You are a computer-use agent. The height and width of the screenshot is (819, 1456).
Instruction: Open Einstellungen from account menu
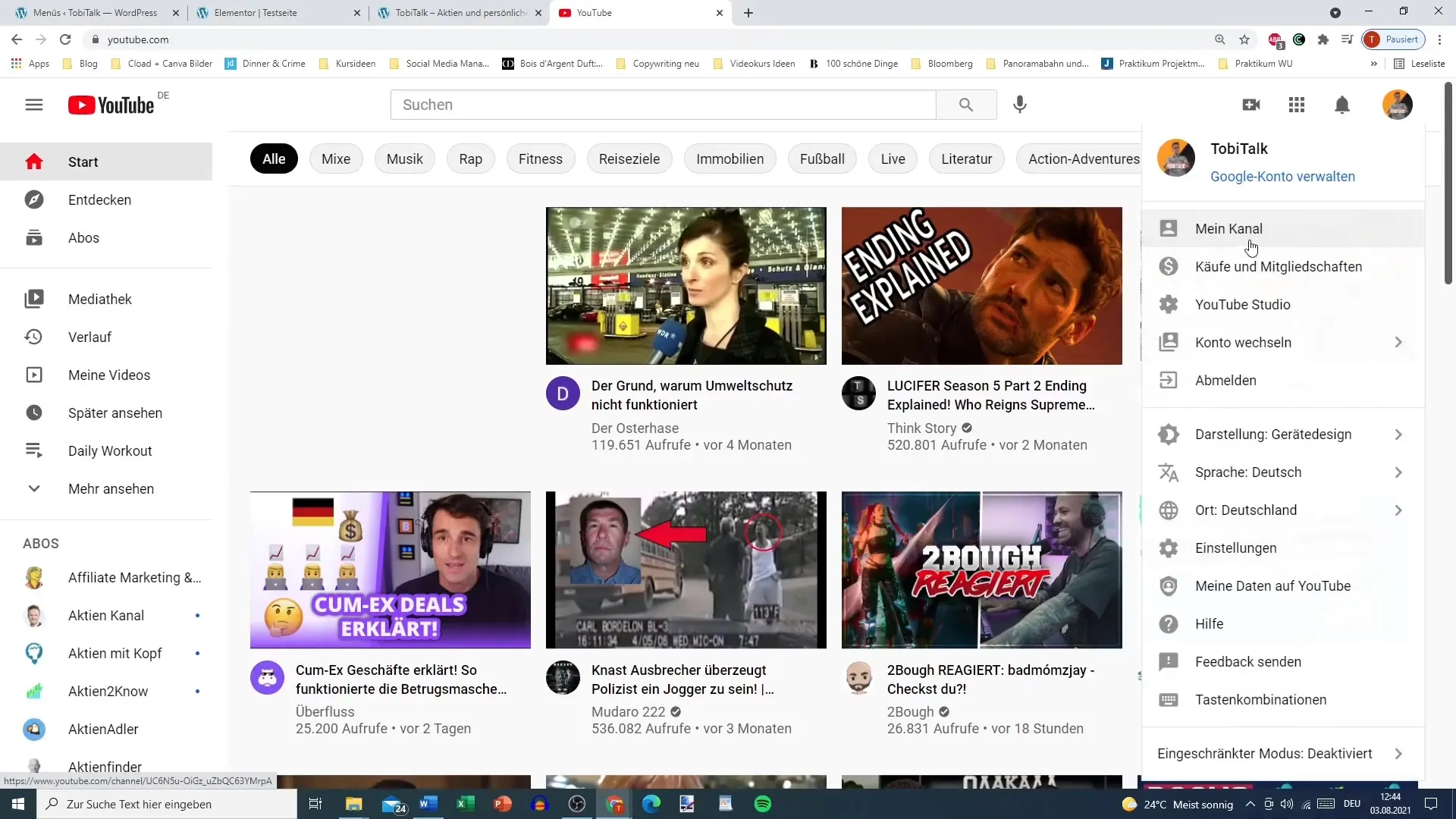[x=1283, y=548]
